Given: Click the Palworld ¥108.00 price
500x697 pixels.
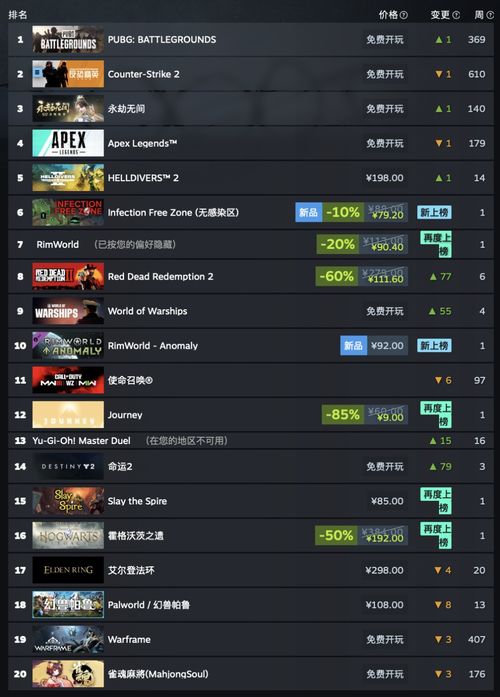Looking at the screenshot, I should 384,605.
